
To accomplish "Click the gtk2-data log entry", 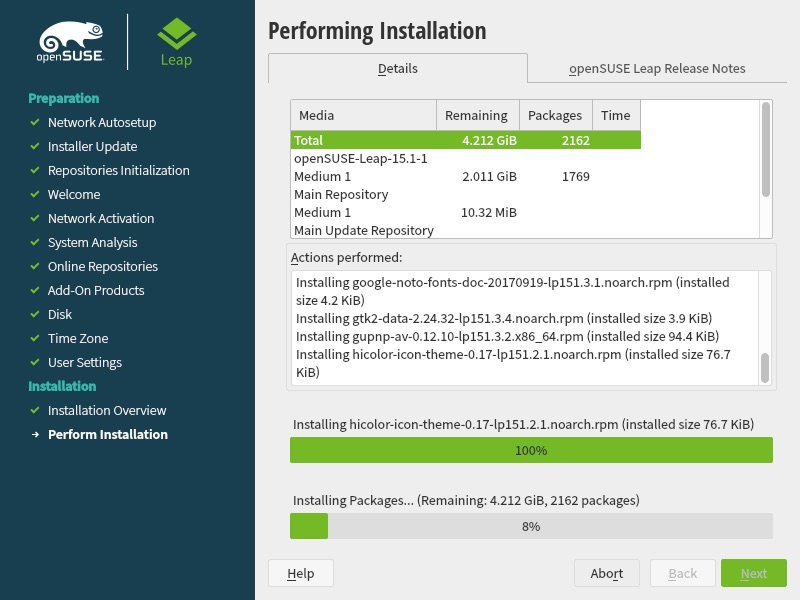I will pyautogui.click(x=504, y=318).
